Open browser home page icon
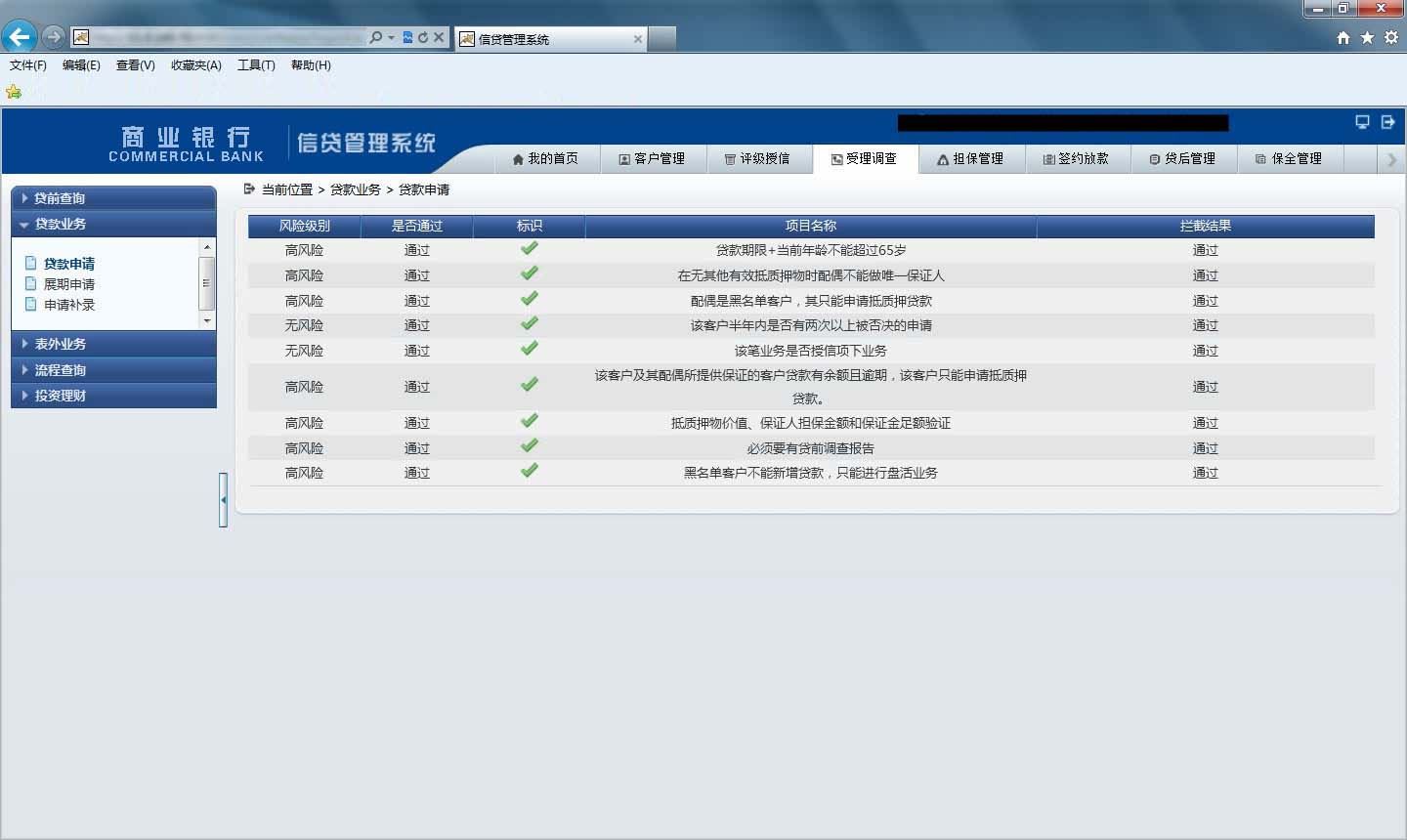This screenshot has height=840, width=1407. 1343,37
